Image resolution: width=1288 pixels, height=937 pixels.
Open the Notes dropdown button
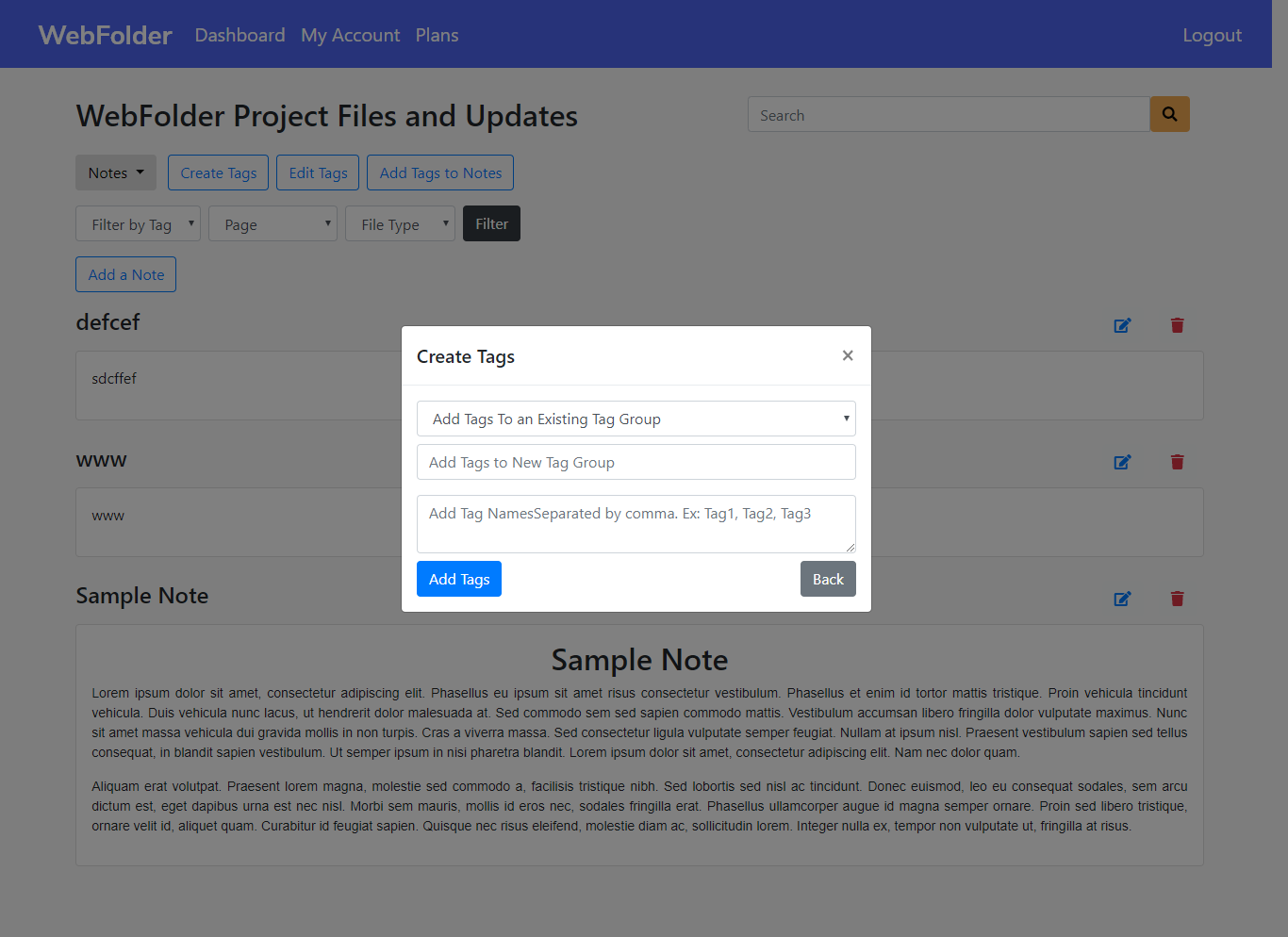(x=116, y=173)
